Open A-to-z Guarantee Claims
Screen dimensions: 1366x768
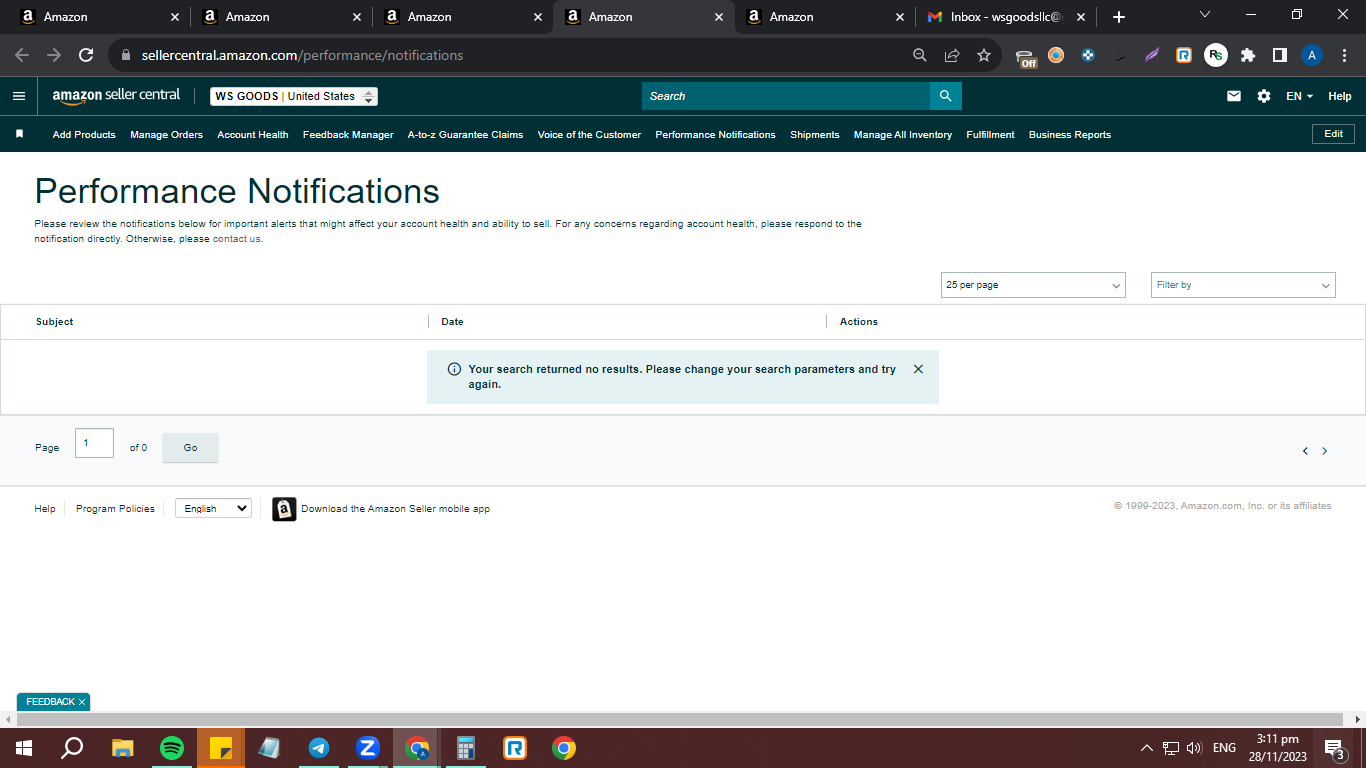click(465, 134)
